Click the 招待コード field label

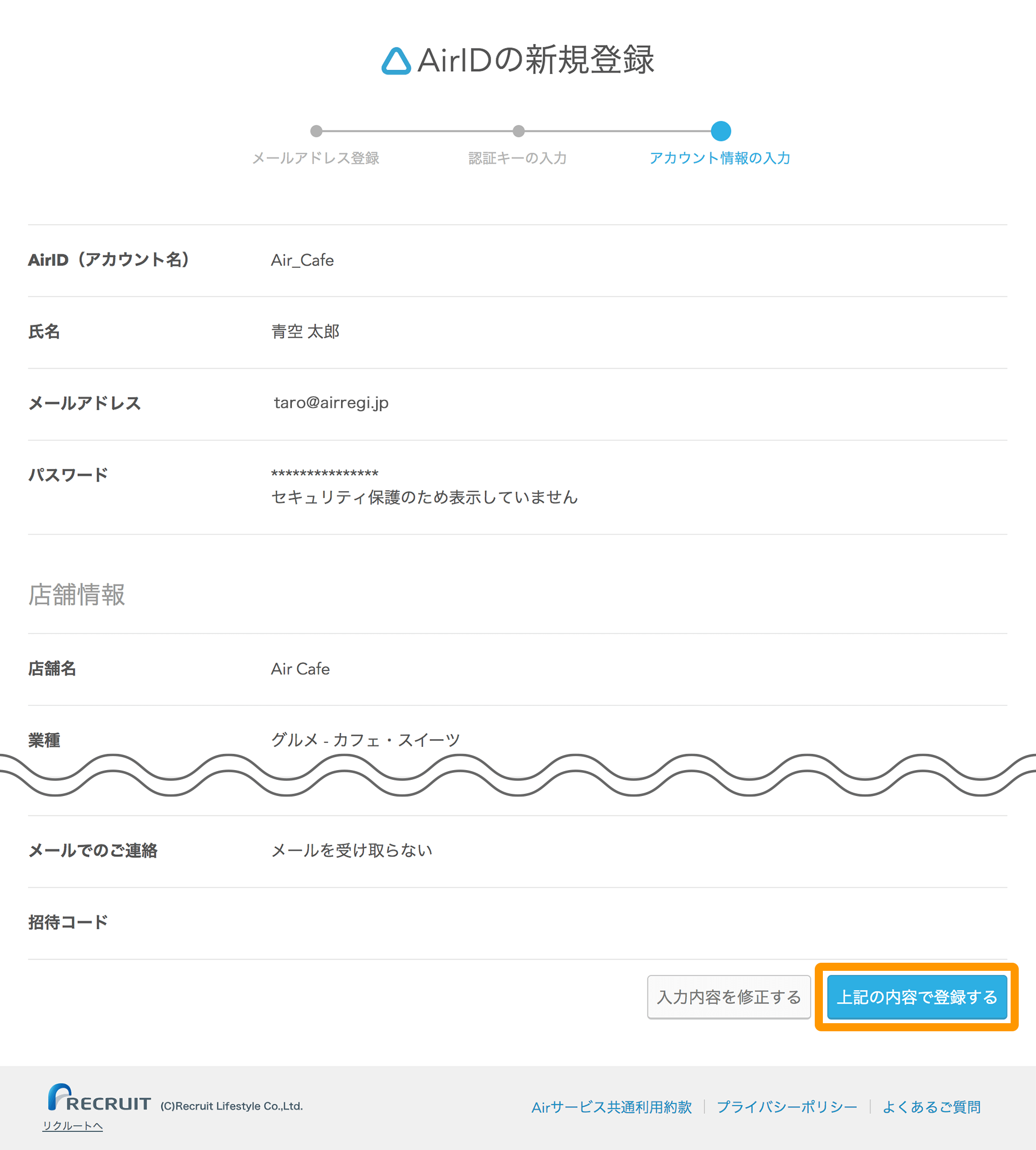coord(68,922)
